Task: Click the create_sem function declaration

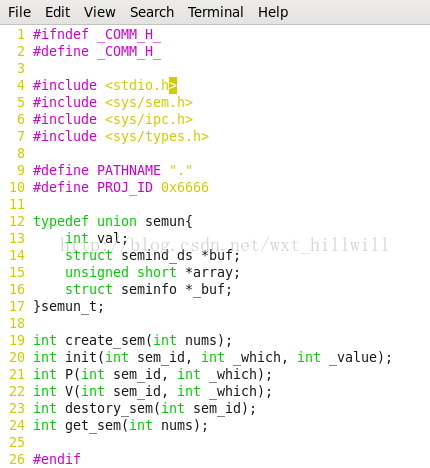Action: pyautogui.click(x=132, y=340)
